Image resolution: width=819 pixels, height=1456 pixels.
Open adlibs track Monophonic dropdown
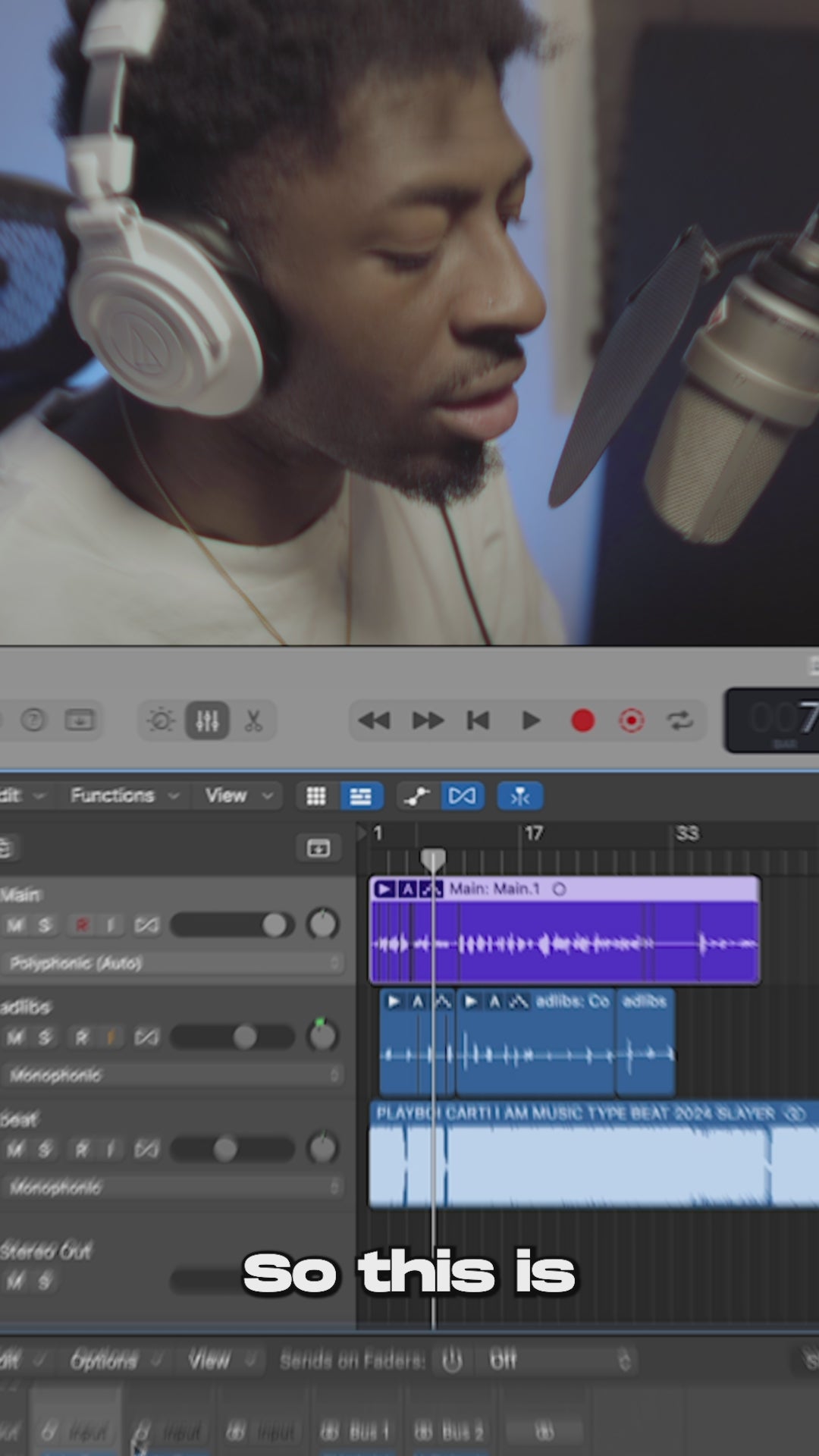point(174,1075)
